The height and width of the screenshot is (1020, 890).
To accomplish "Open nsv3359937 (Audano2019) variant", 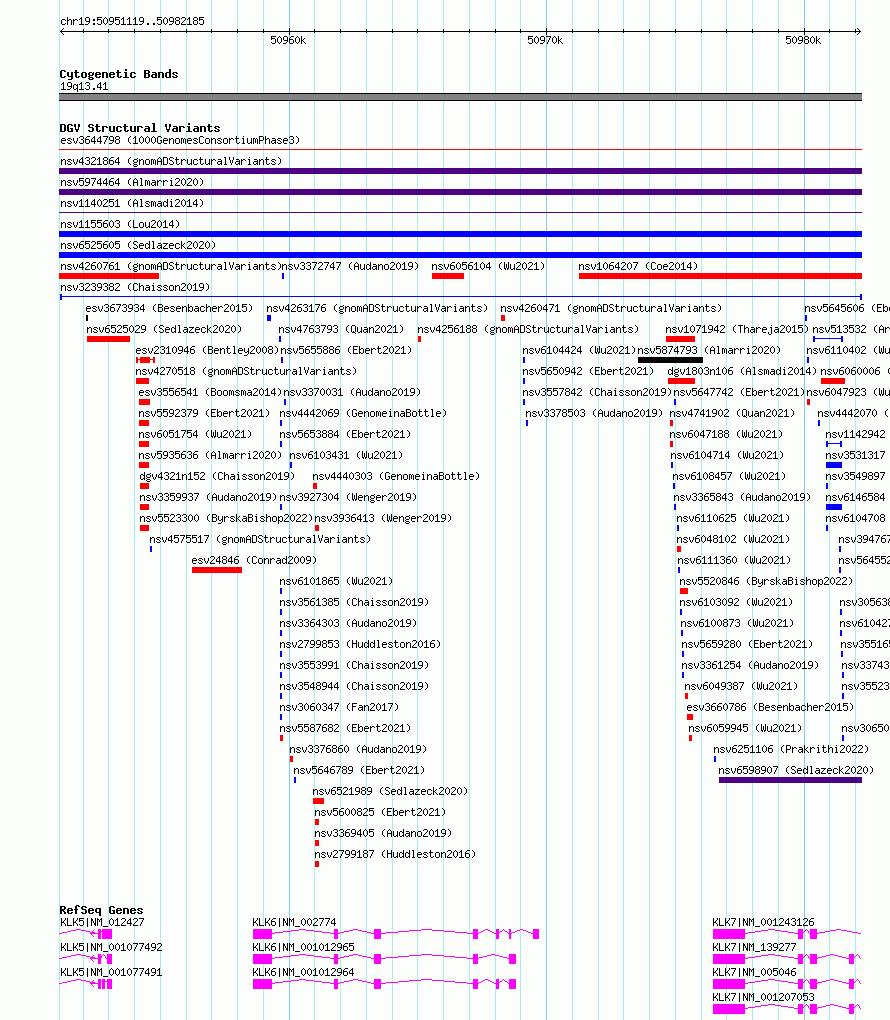I will click(208, 497).
